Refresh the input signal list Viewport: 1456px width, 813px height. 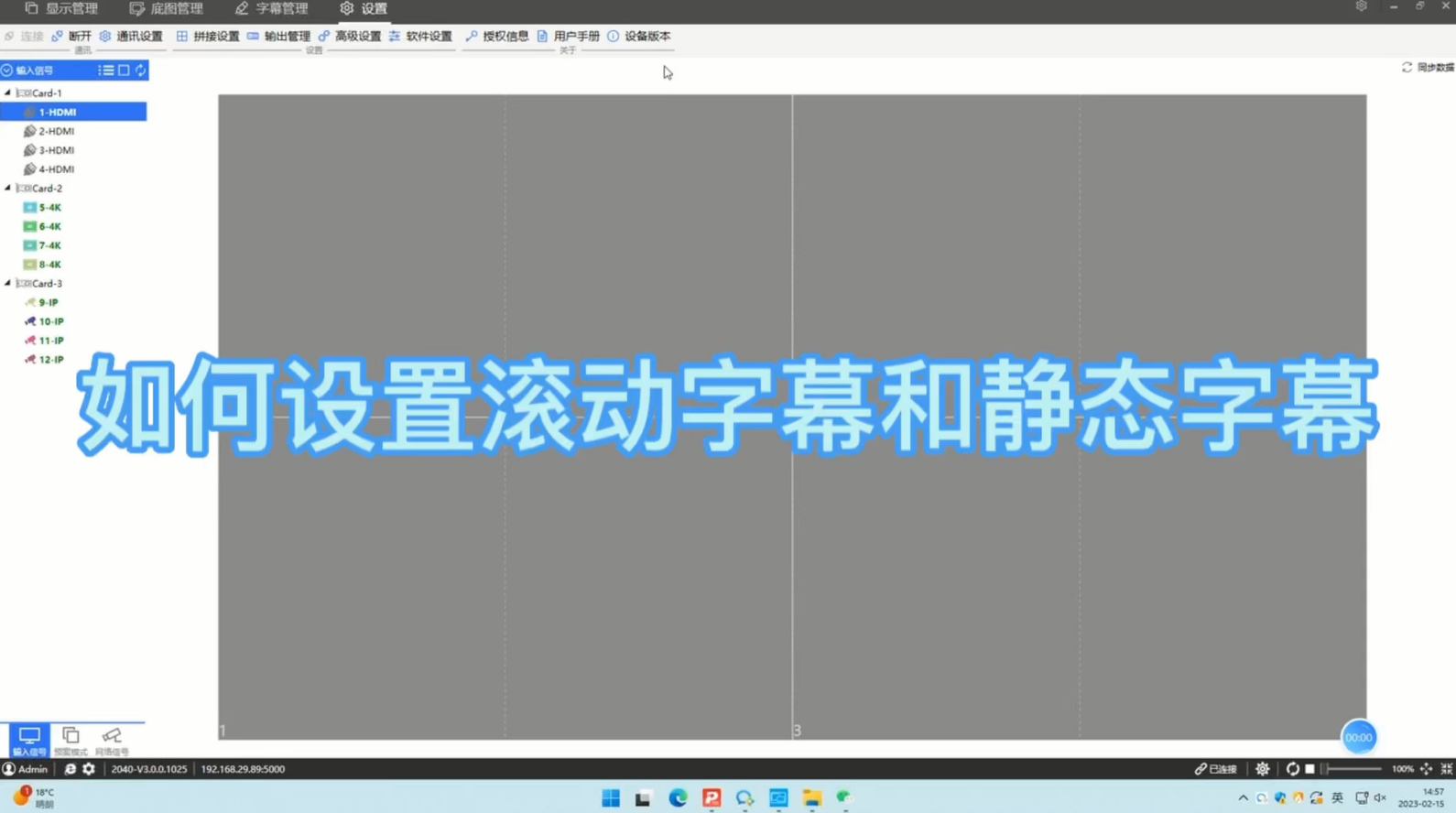coord(140,70)
